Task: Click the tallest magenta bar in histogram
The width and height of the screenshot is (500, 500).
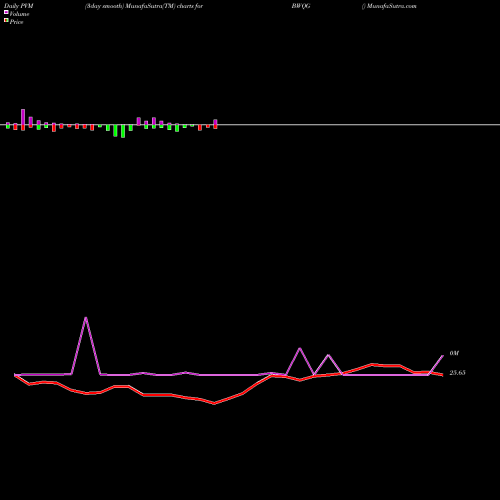Action: pyautogui.click(x=23, y=117)
